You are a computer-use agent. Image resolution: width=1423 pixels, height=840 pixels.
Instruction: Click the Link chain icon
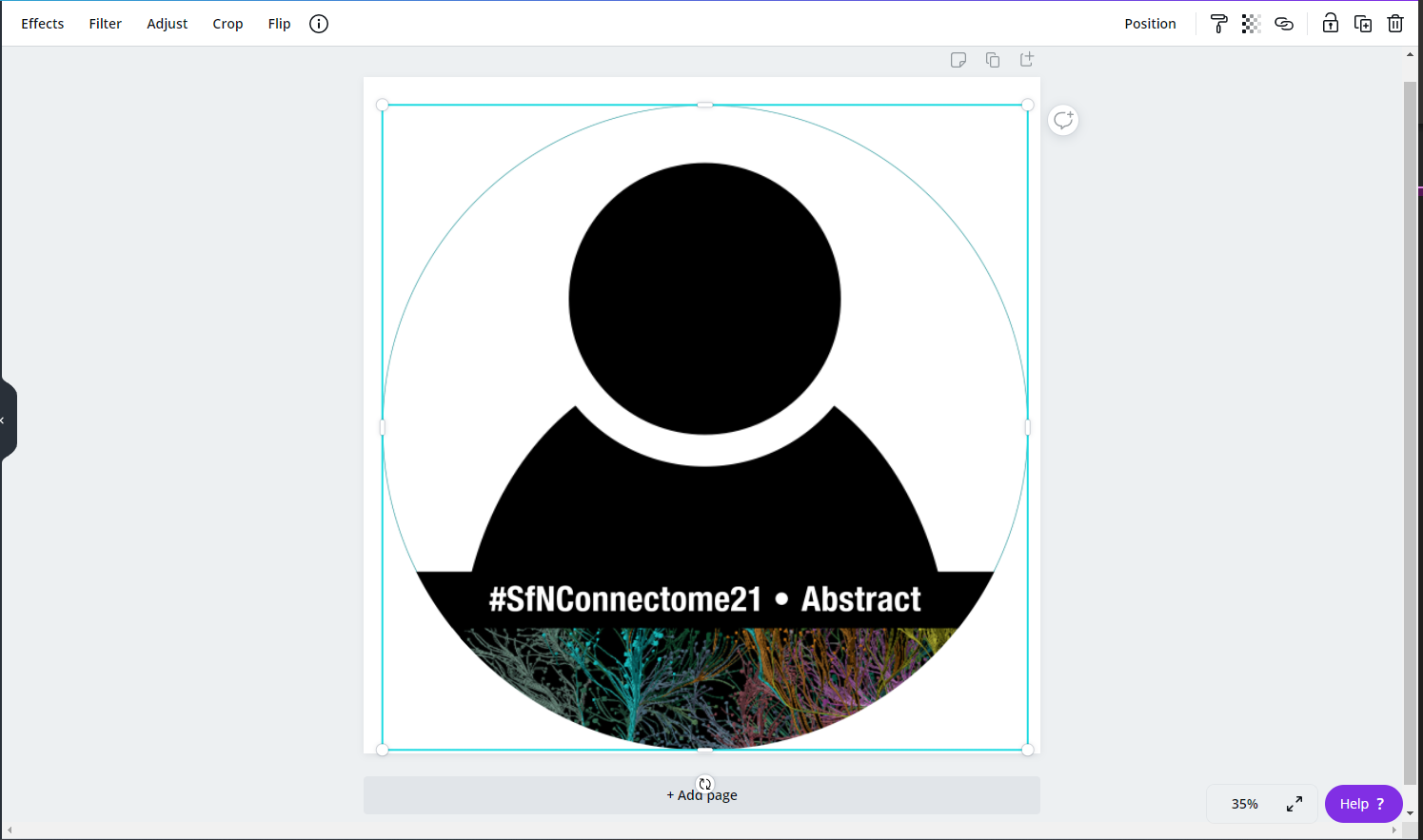coord(1284,24)
